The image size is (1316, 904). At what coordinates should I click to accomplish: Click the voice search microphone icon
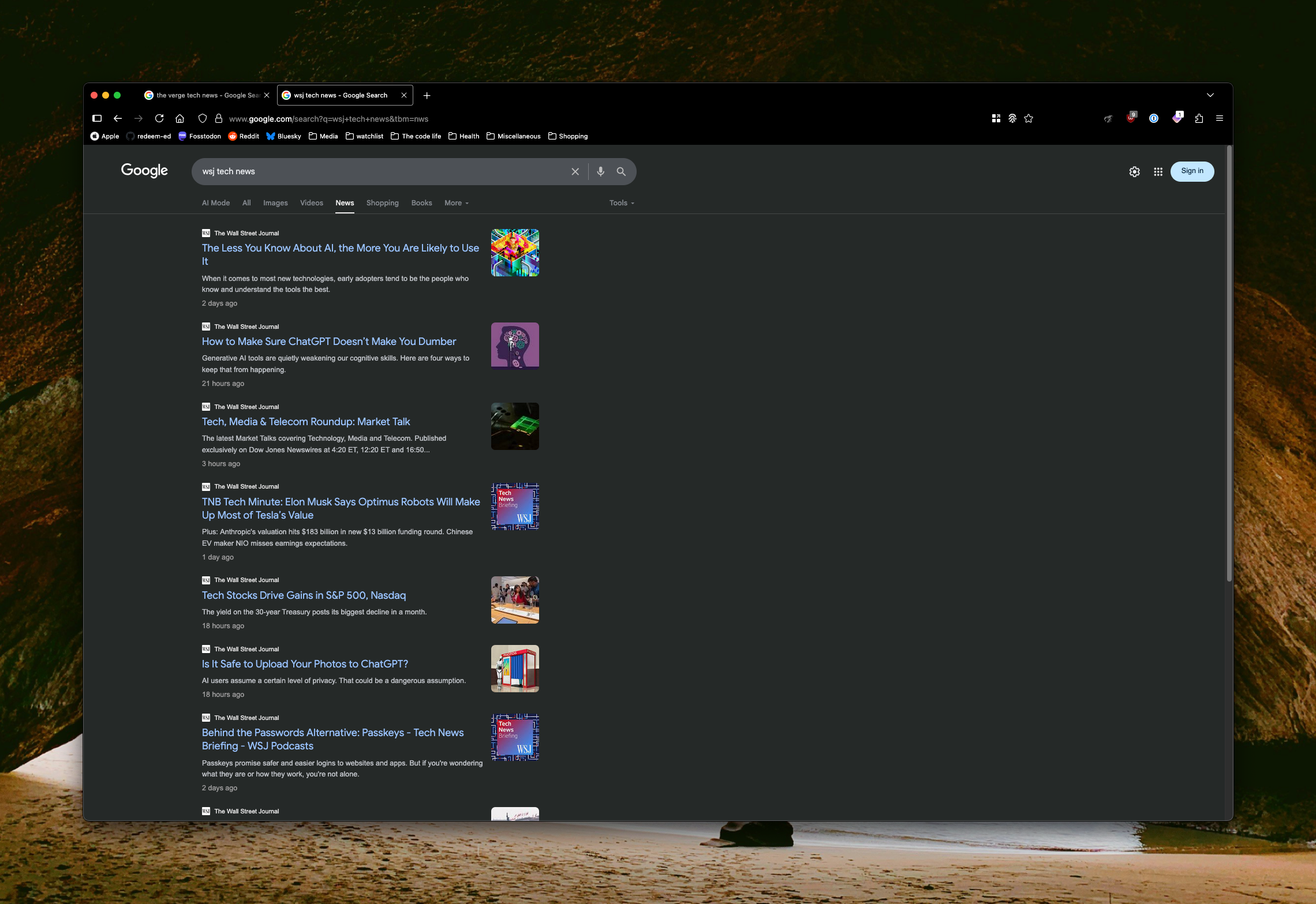pos(600,171)
